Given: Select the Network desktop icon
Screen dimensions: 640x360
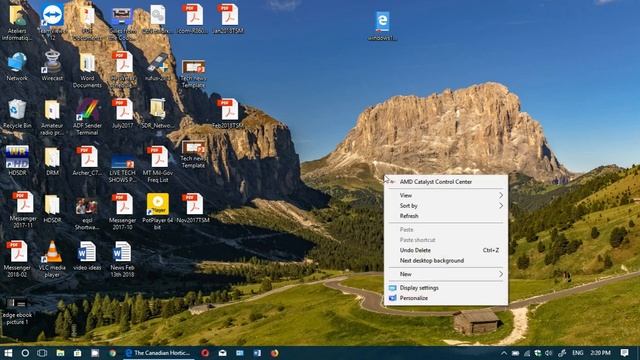Looking at the screenshot, I should 17,67.
